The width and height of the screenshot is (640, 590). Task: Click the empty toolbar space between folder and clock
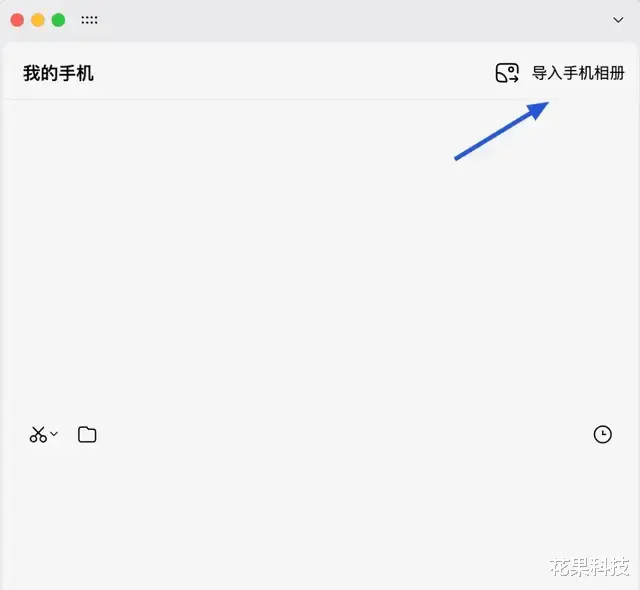tap(345, 435)
